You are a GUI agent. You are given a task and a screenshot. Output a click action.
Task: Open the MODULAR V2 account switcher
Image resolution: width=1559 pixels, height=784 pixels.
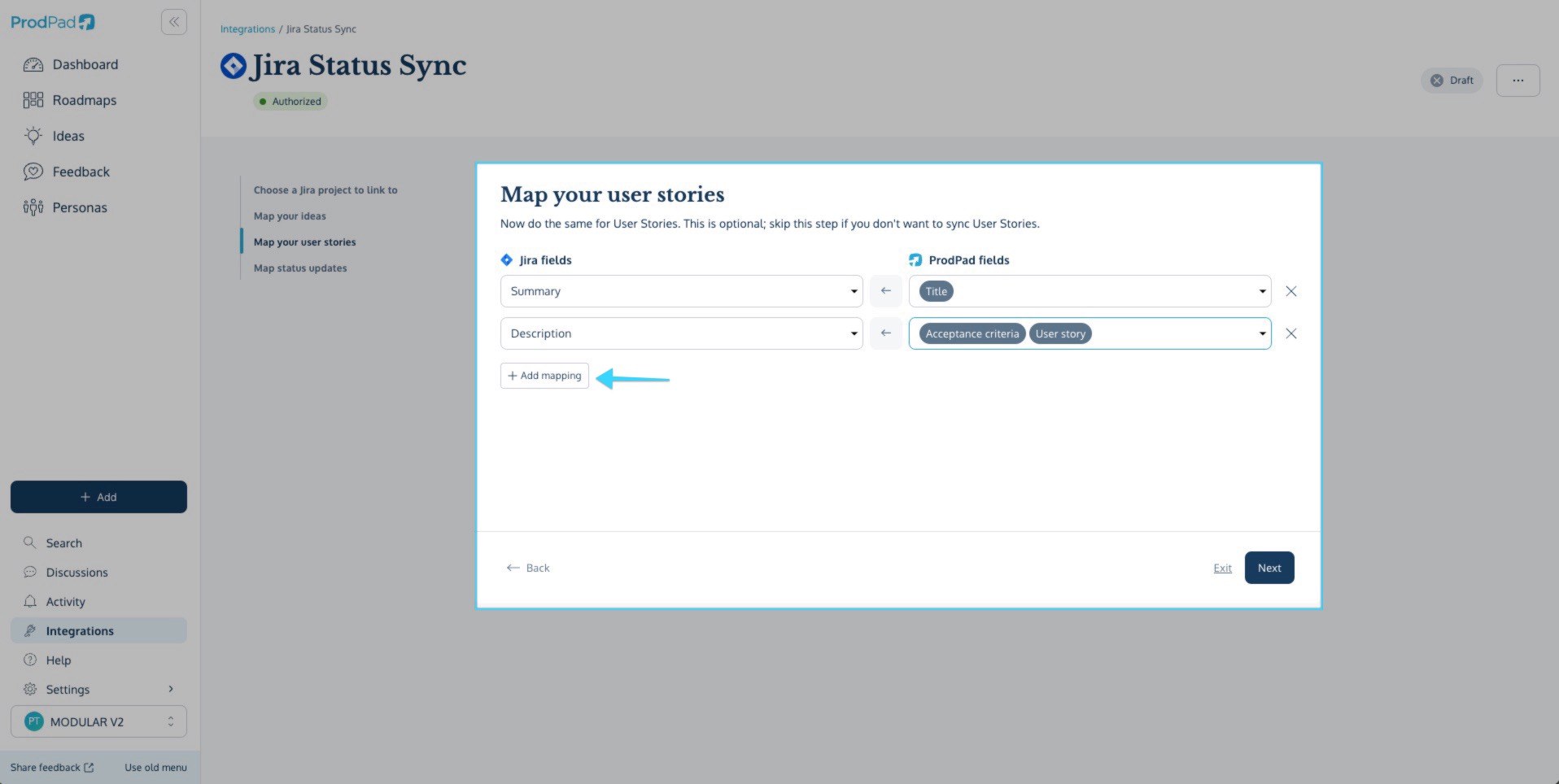click(x=98, y=721)
